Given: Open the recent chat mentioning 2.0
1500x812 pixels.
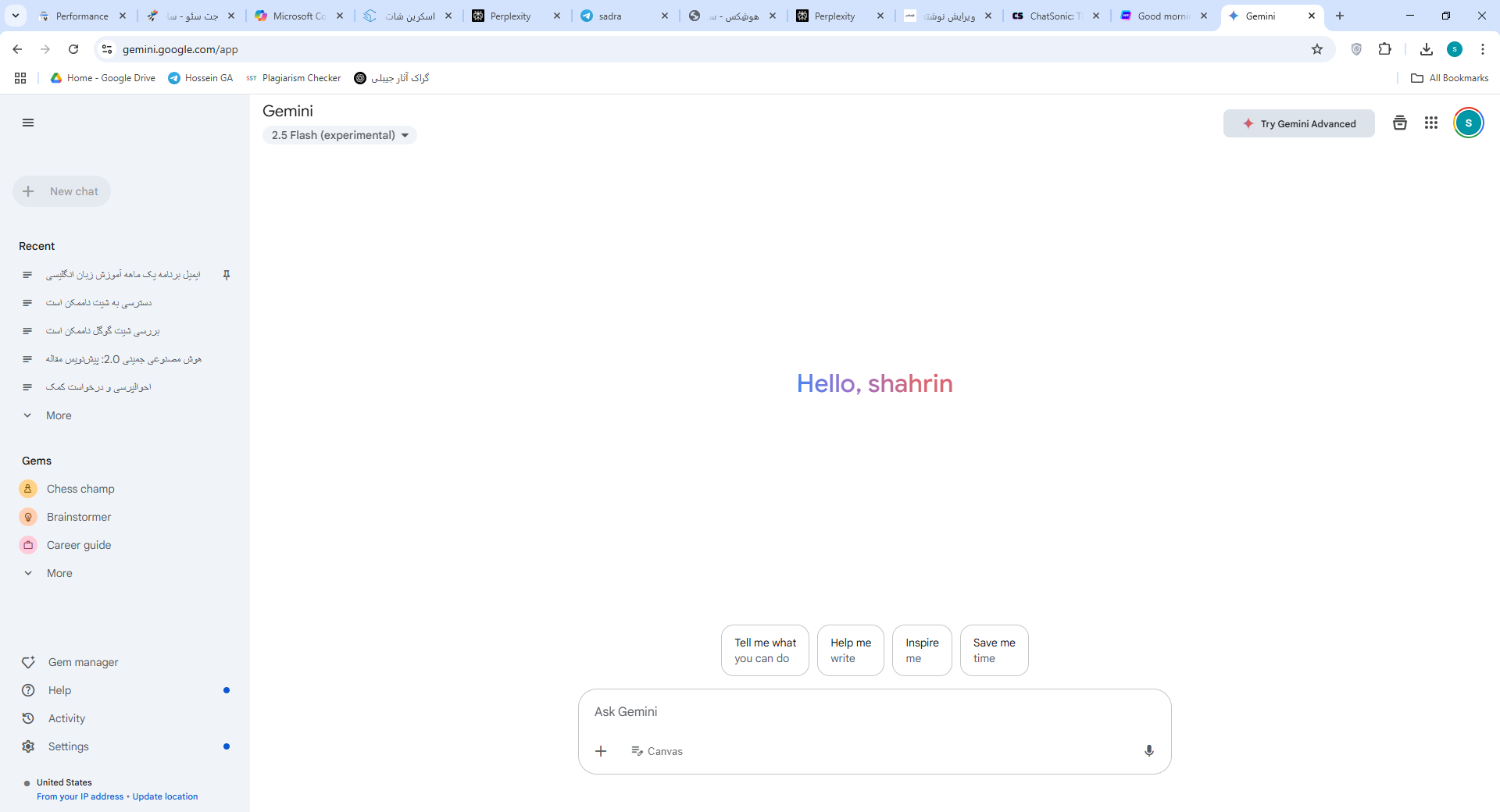Looking at the screenshot, I should pos(123,359).
